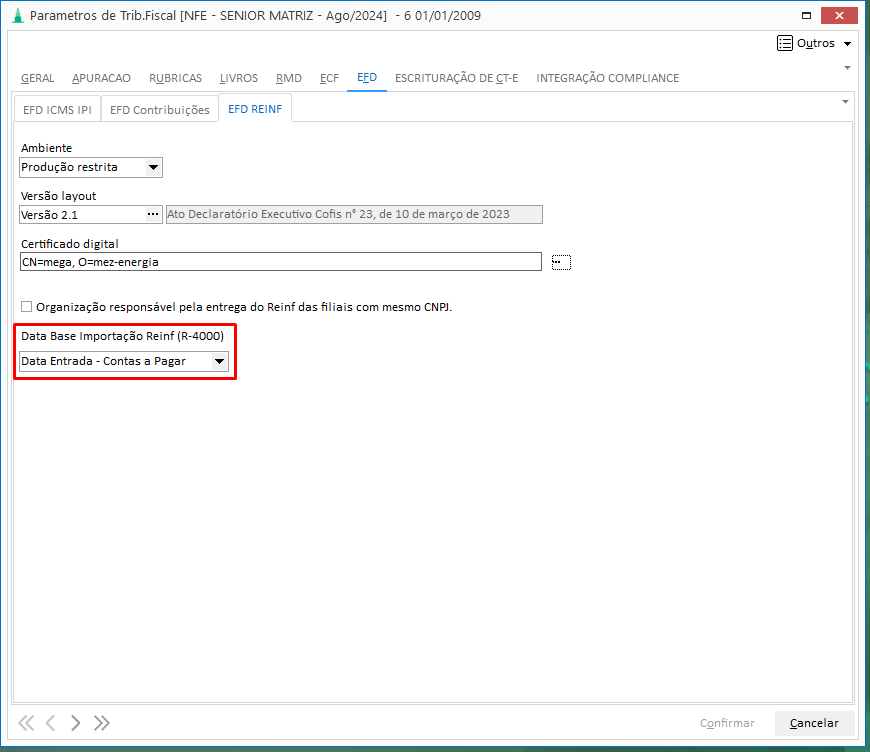Click the Certificado digital label
This screenshot has height=752, width=870.
(70, 244)
